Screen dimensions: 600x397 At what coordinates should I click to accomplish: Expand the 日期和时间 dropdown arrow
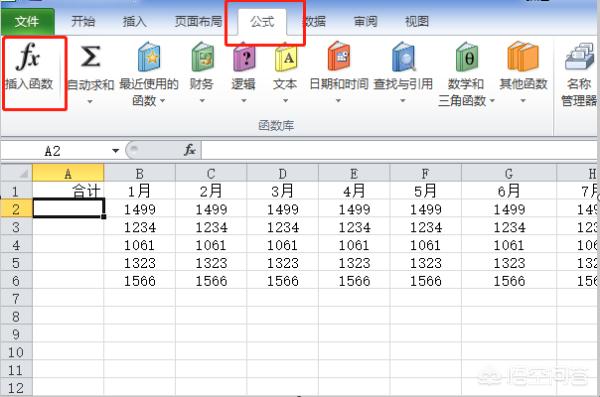(338, 101)
